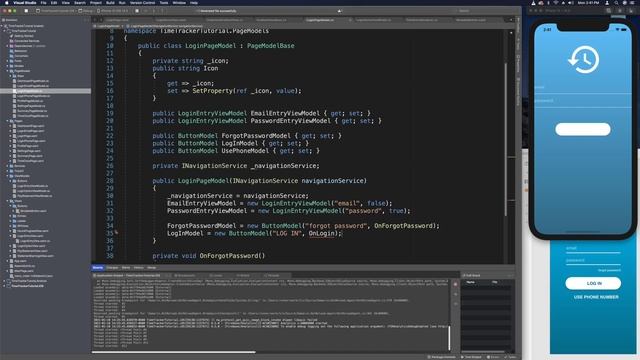Open the Edit menu
640x360 pixels.
tap(54, 2)
